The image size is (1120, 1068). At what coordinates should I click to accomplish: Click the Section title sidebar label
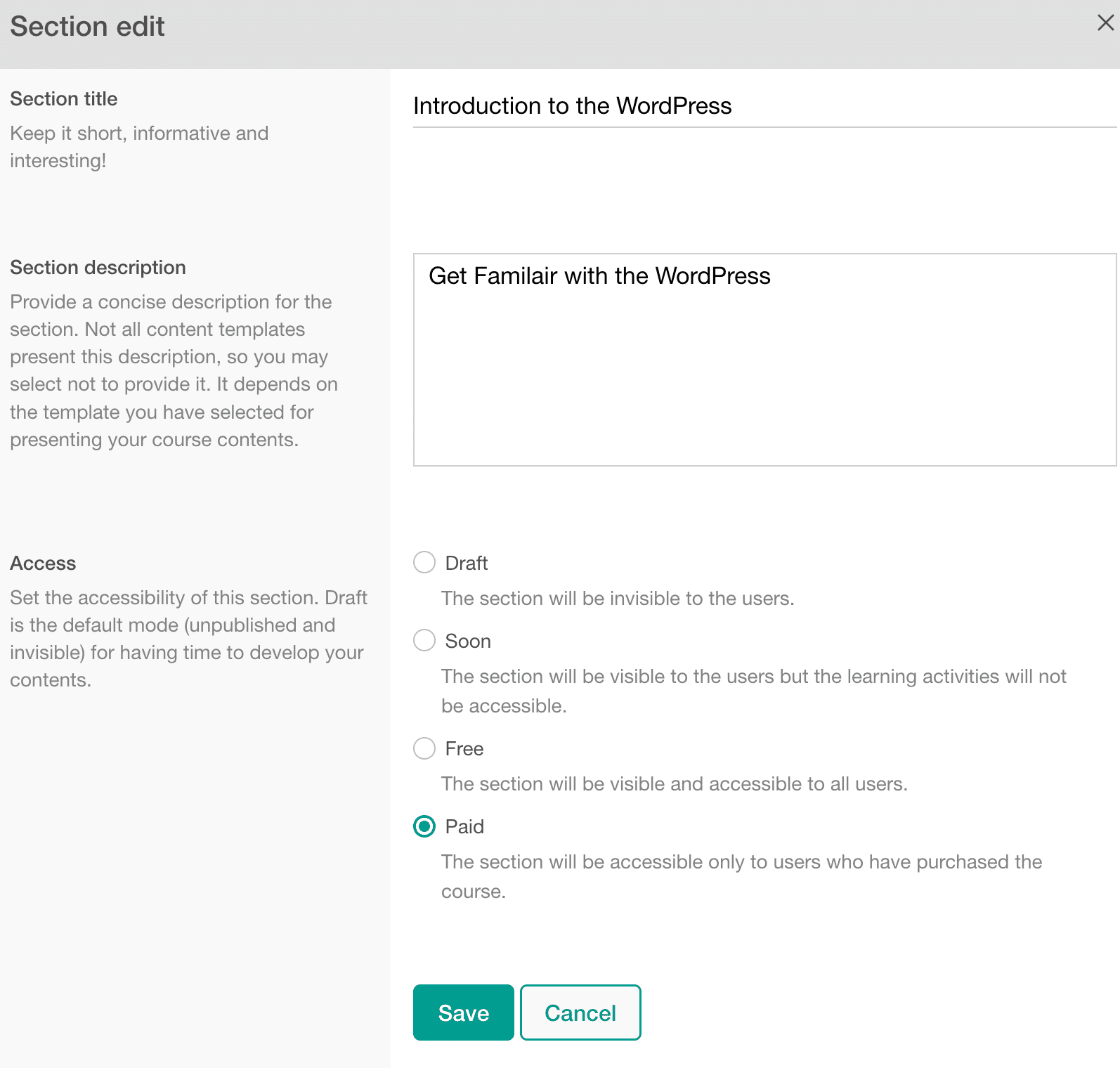click(x=63, y=98)
